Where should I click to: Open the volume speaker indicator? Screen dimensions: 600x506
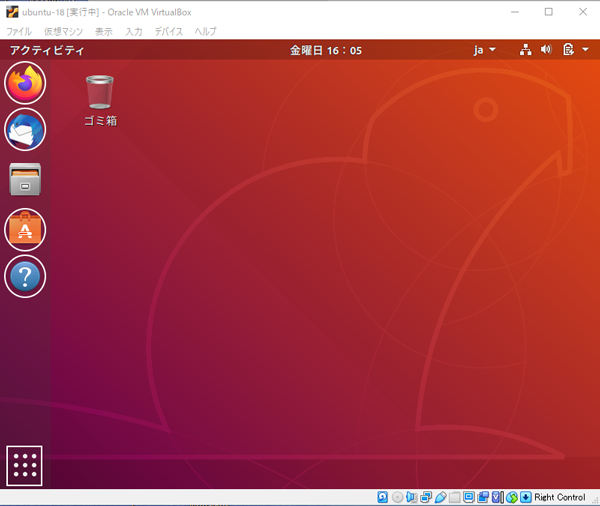[x=546, y=49]
